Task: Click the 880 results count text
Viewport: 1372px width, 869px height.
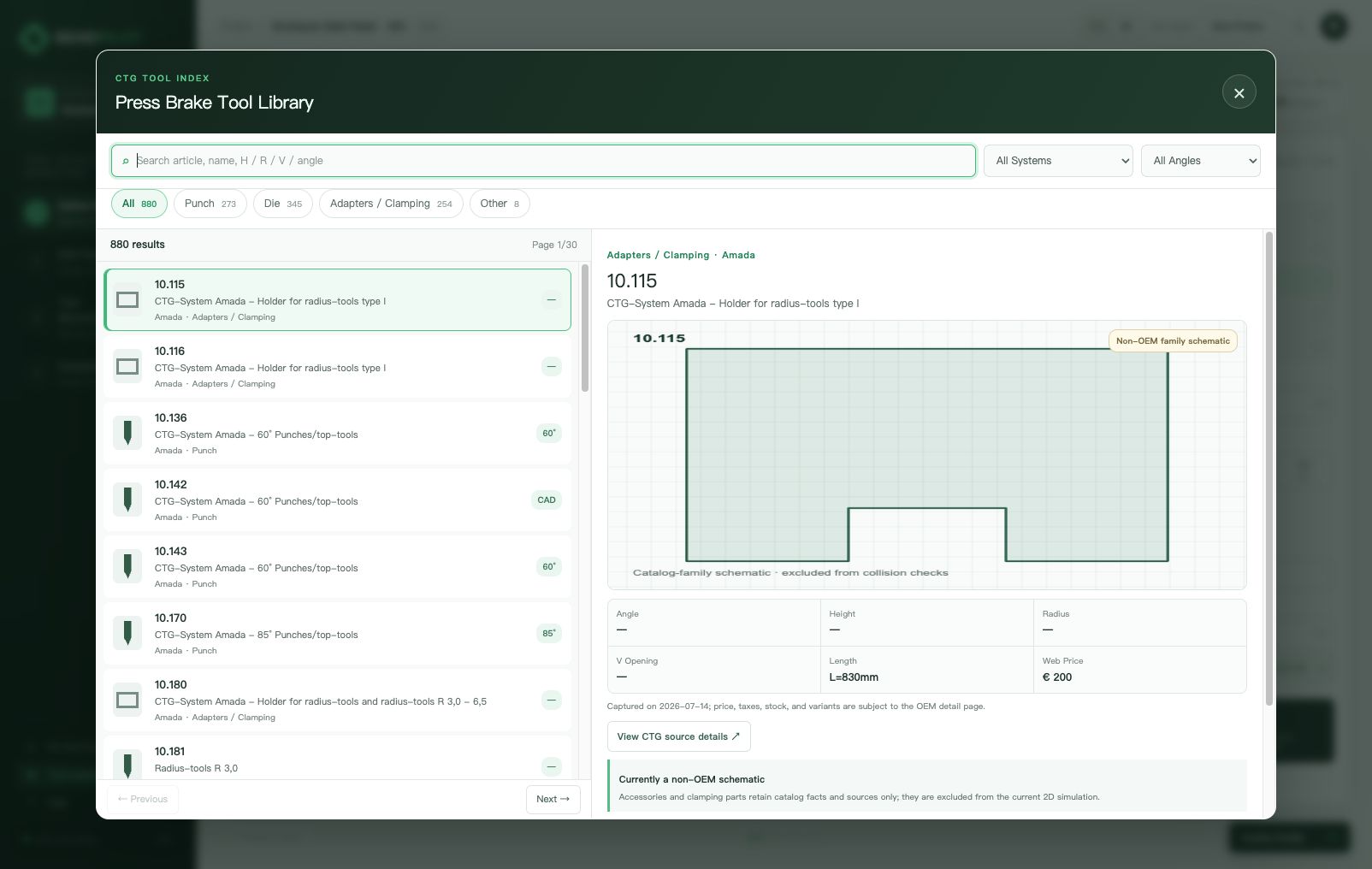Action: click(138, 245)
